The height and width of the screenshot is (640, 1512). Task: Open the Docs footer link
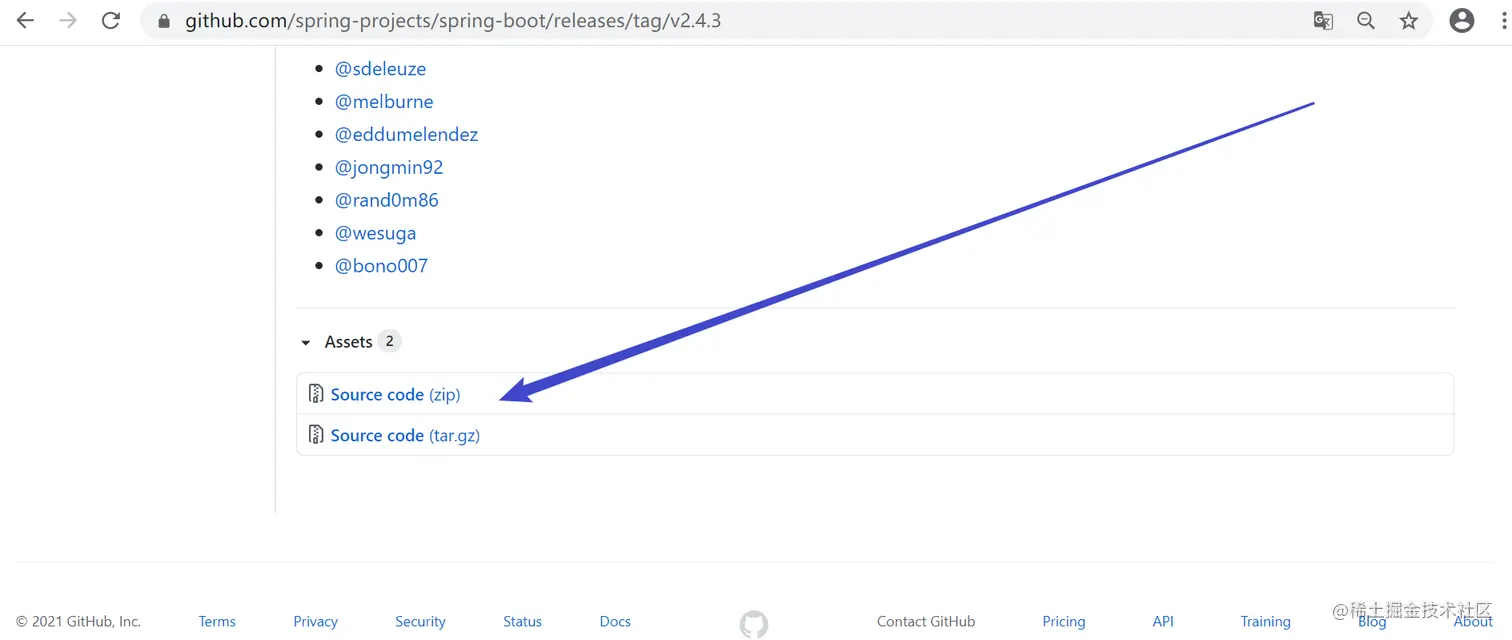coord(615,621)
